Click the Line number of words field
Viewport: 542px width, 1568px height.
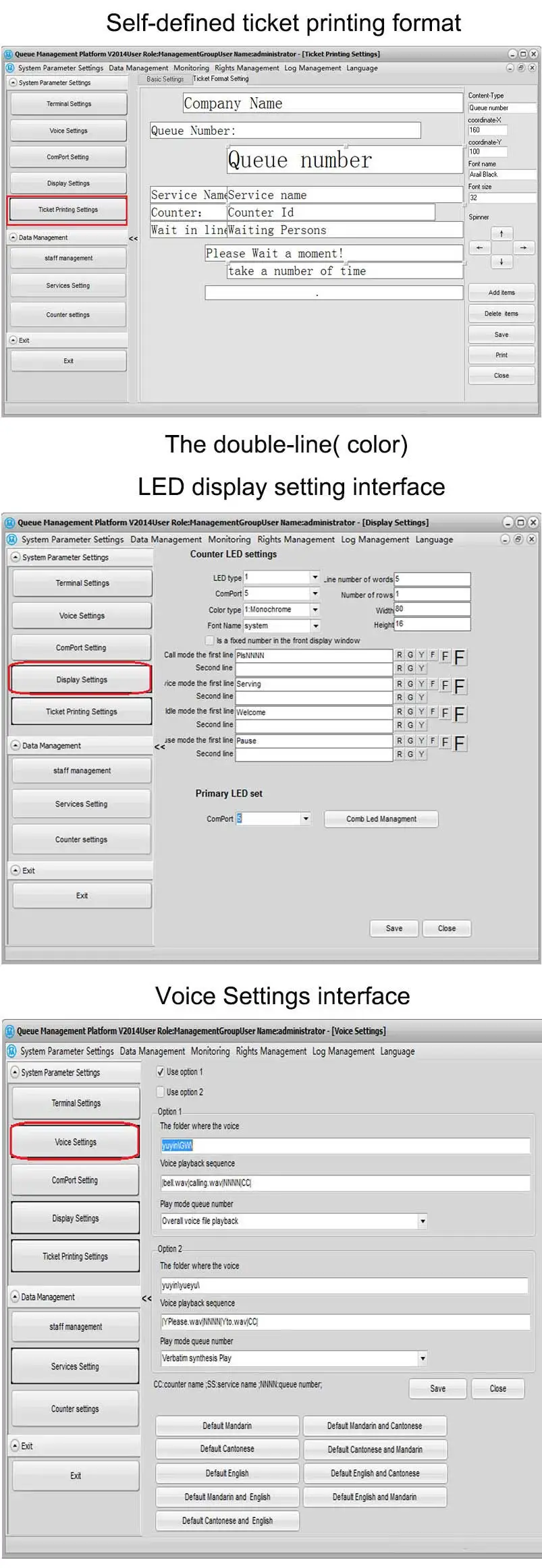coord(432,579)
